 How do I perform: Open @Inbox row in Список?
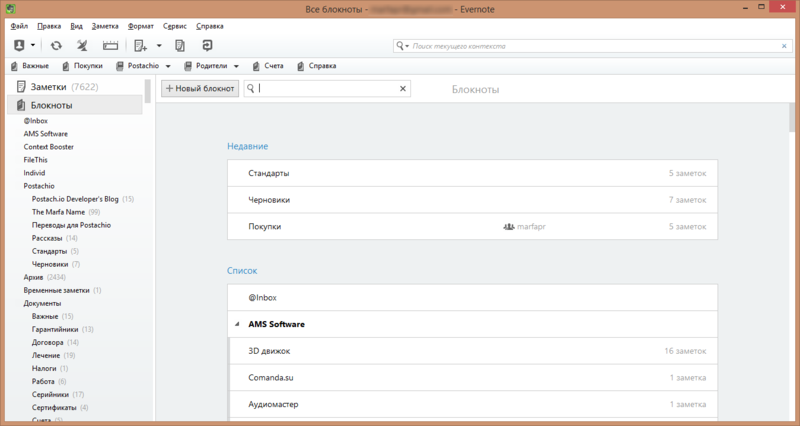point(472,297)
